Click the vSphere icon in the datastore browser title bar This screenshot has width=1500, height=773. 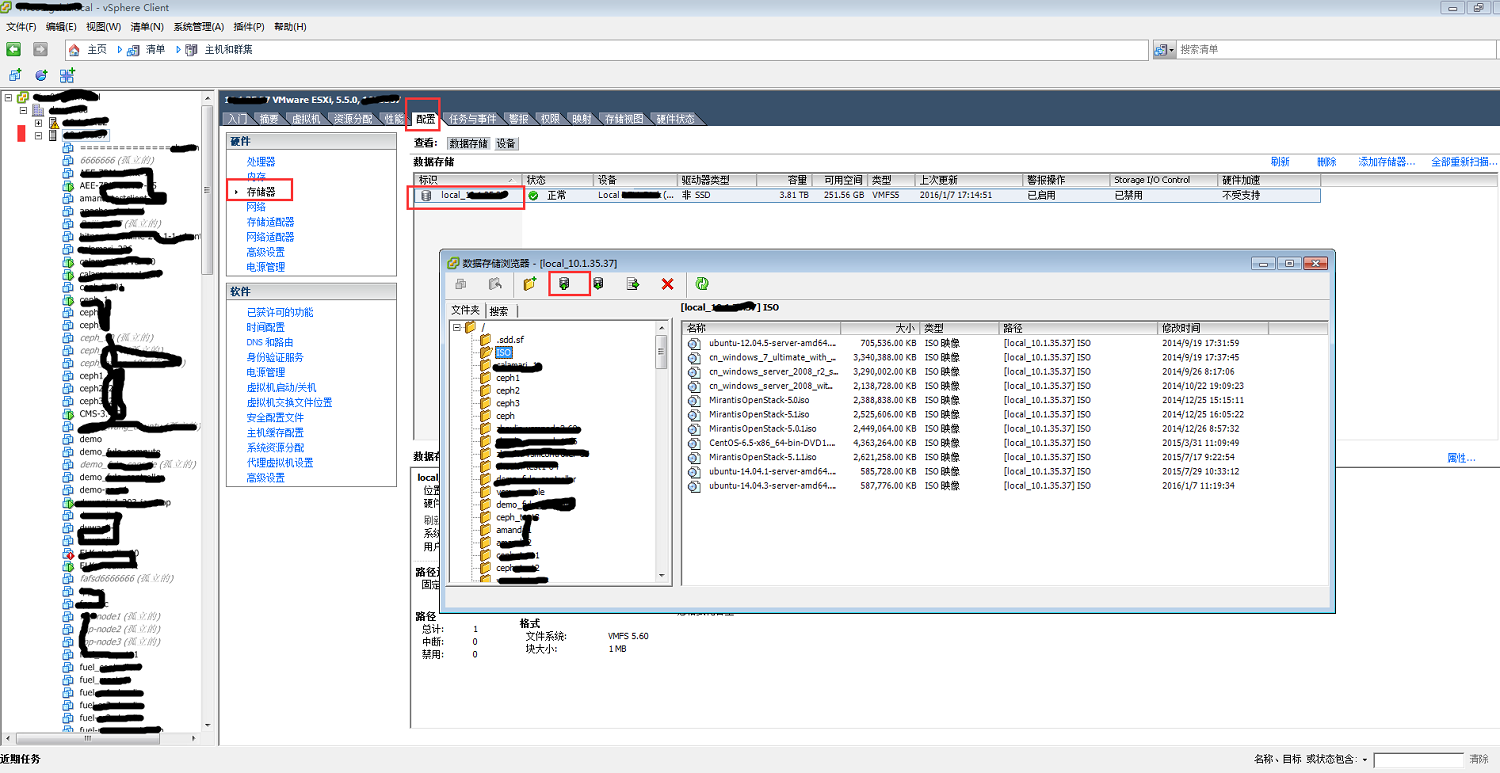click(x=453, y=263)
